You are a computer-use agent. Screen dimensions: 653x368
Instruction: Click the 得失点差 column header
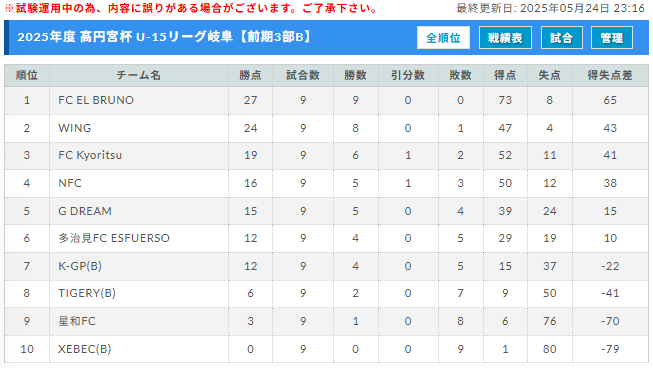(610, 75)
